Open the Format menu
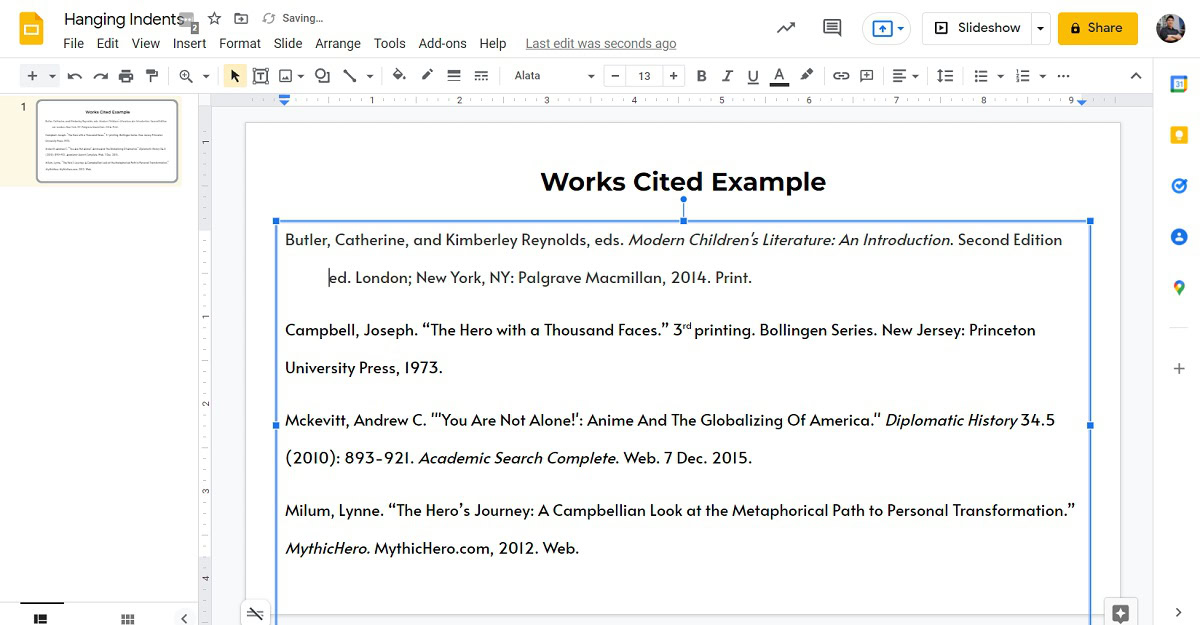Viewport: 1200px width, 625px height. (239, 43)
